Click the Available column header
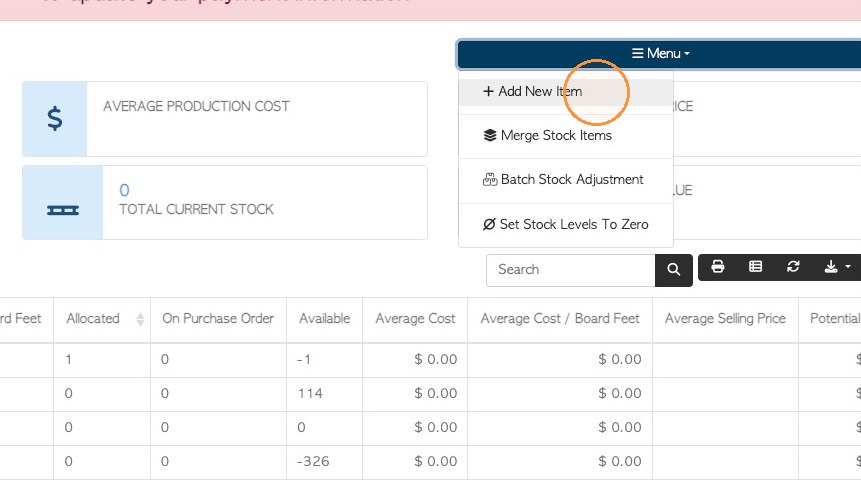The width and height of the screenshot is (861, 480). (x=325, y=319)
